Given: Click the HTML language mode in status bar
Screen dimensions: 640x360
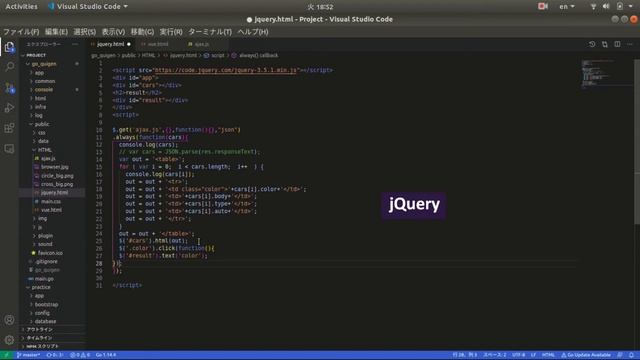Looking at the screenshot, I should (x=548, y=355).
